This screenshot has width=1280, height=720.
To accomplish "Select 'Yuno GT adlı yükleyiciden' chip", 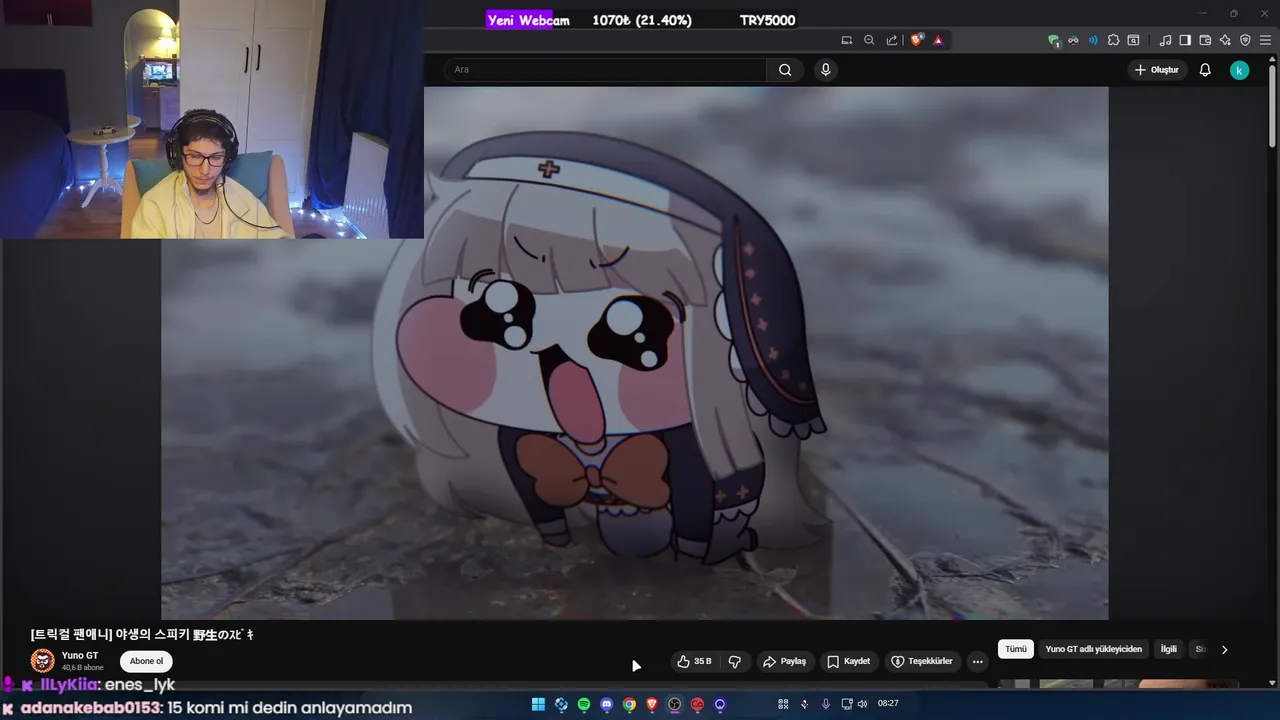I will [1094, 649].
